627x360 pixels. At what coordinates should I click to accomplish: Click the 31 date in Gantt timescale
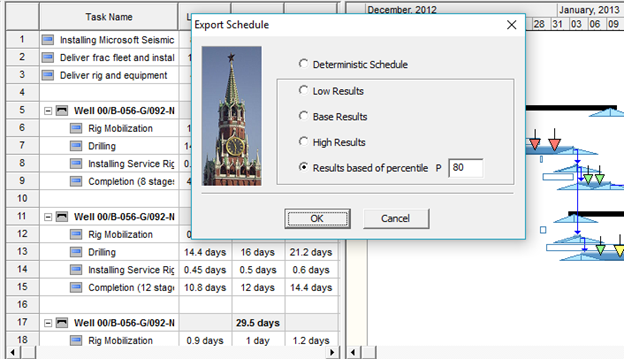558,24
